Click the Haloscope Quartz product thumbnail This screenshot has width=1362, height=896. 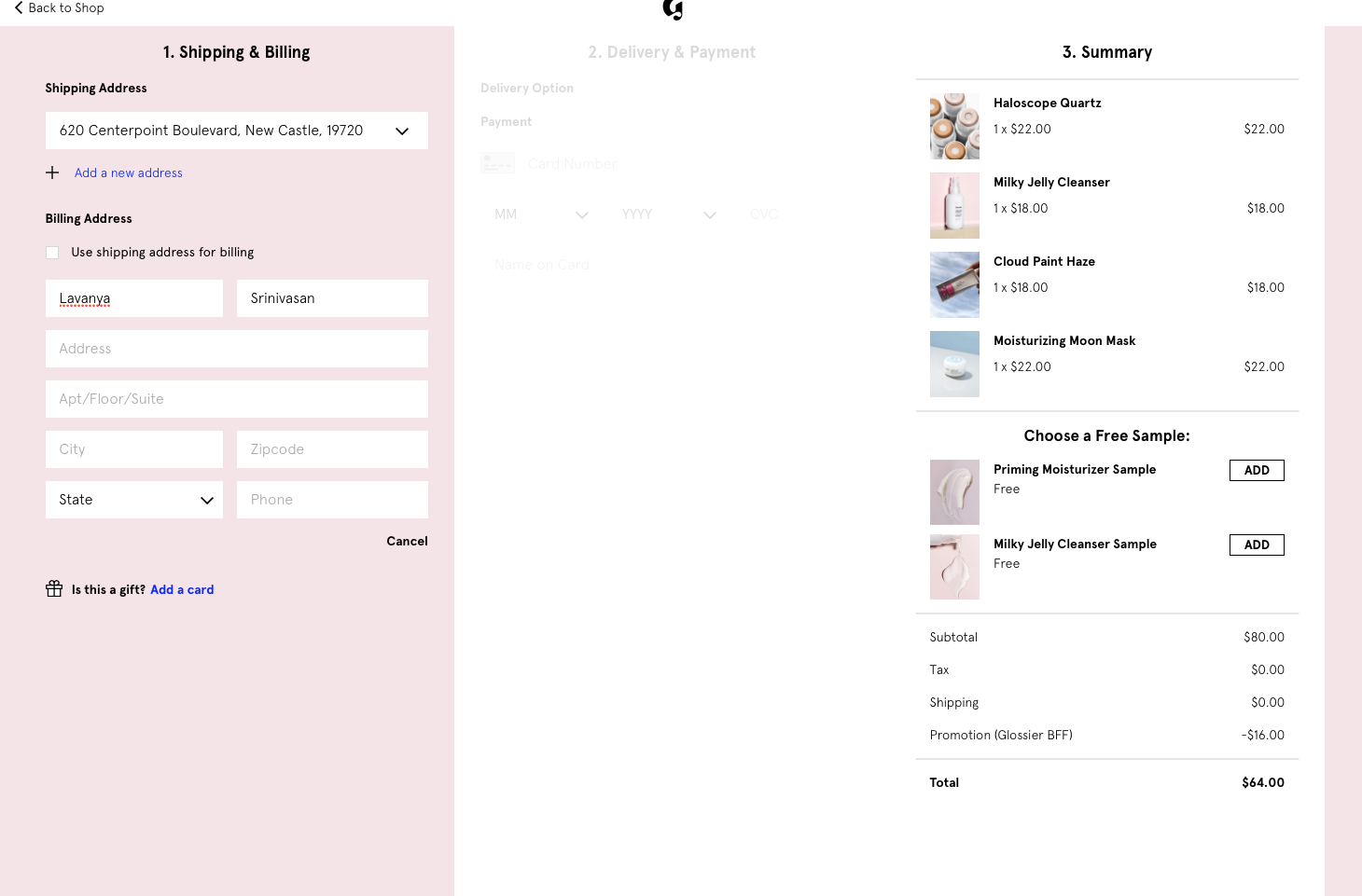coord(954,126)
